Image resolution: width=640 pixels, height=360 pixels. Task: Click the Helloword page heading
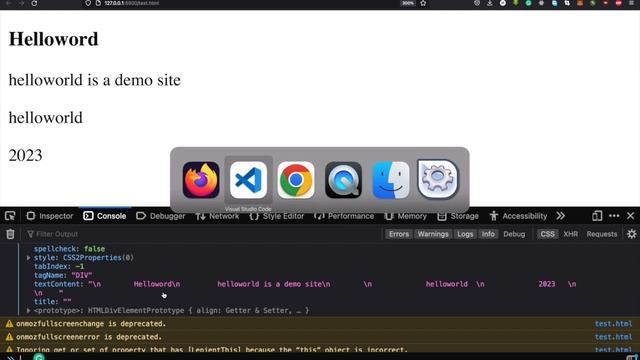53,39
